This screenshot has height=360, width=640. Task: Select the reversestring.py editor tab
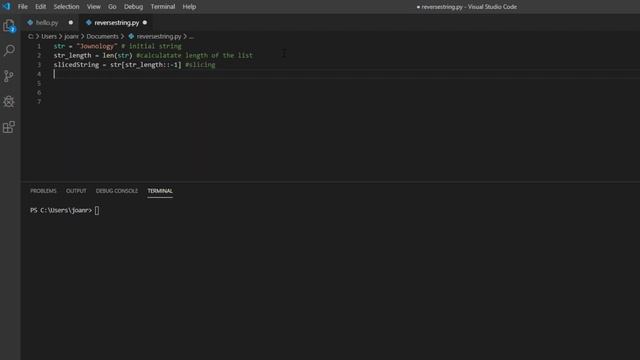(116, 22)
